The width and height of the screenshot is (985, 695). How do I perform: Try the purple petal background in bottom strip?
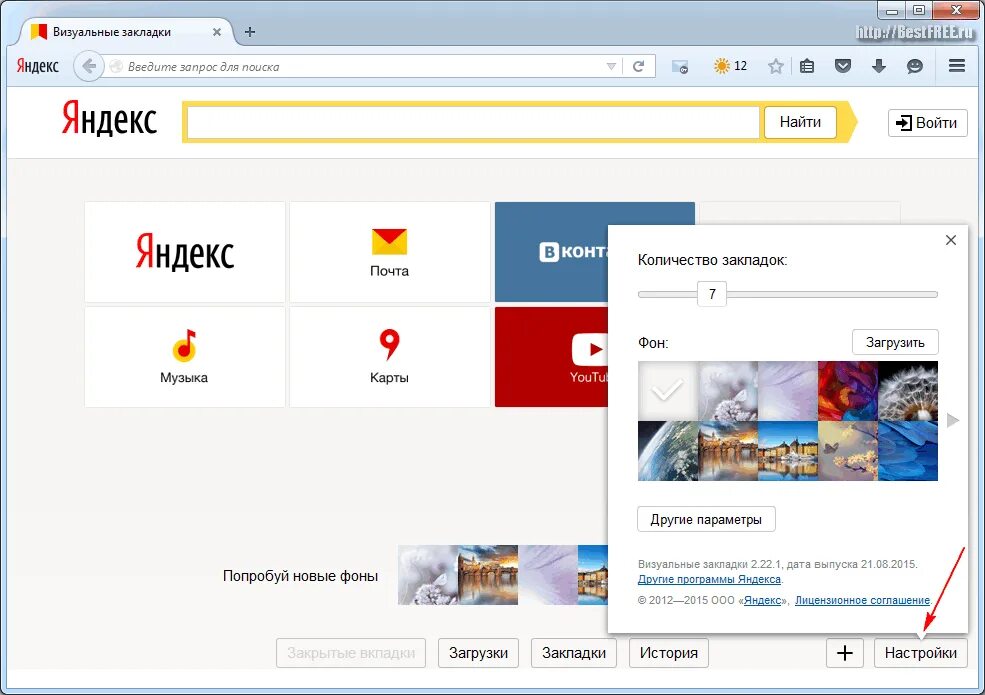click(548, 575)
